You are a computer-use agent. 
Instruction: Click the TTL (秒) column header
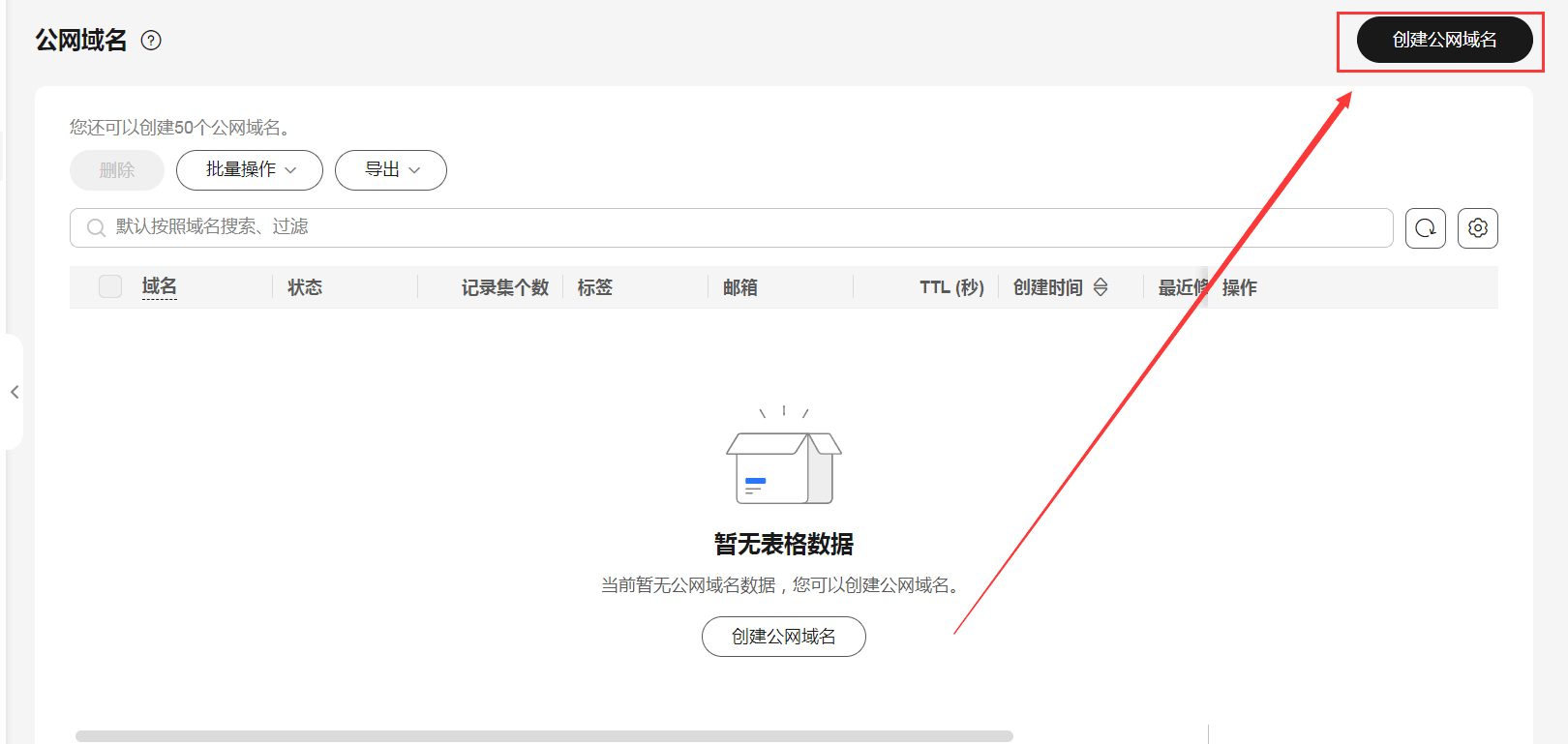point(950,287)
